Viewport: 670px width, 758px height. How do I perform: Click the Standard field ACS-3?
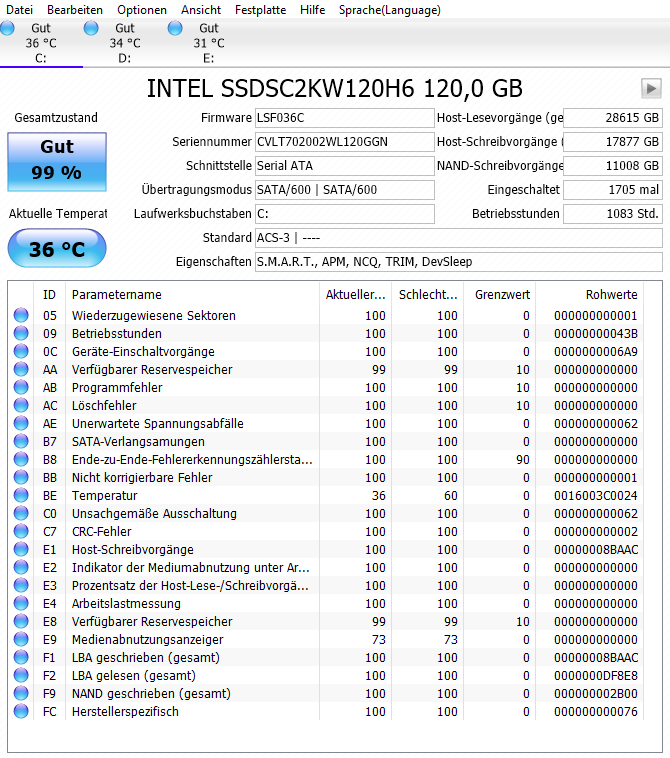pos(459,238)
